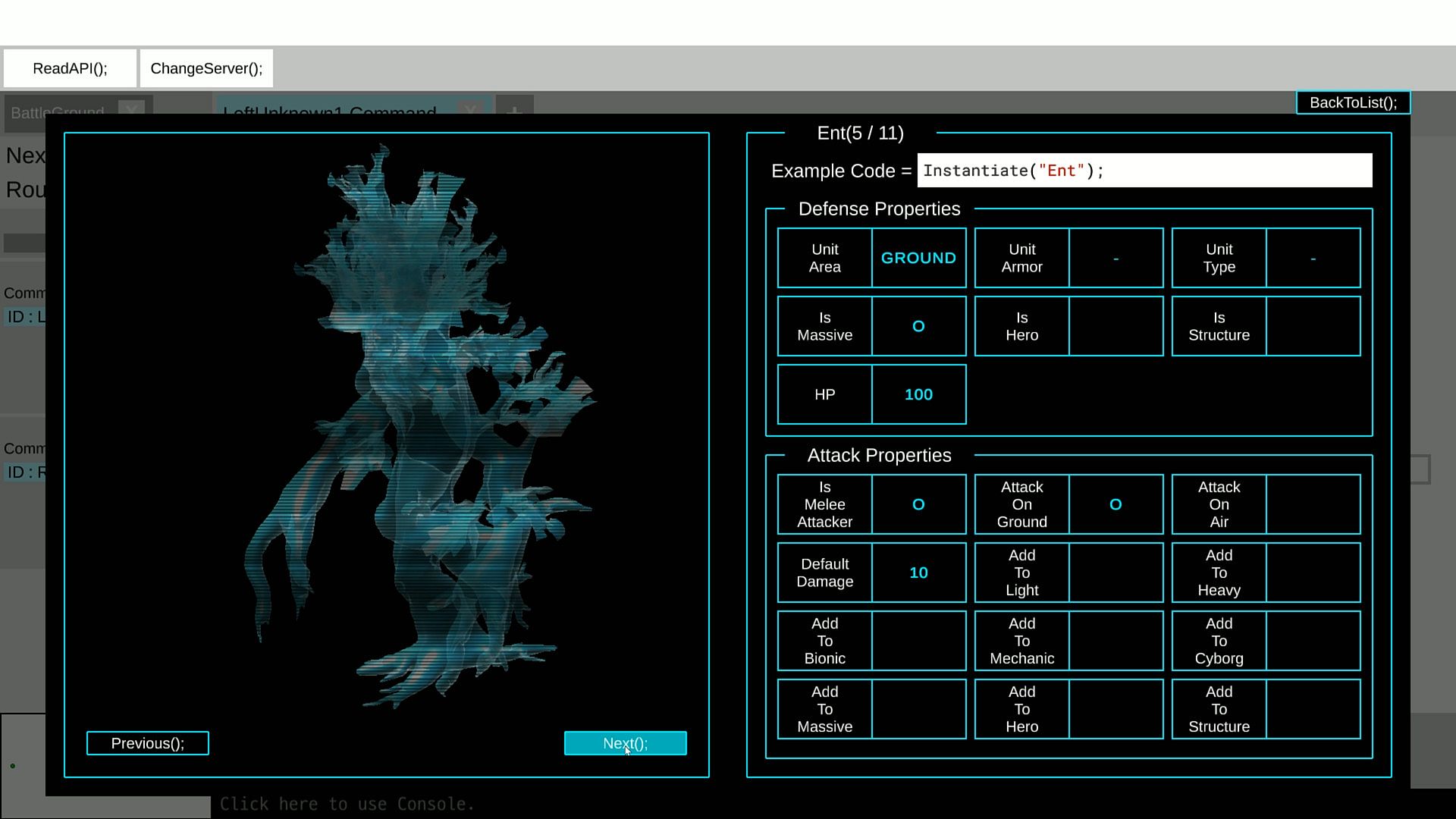Click the Previous(); button
The image size is (1456, 819).
tap(148, 743)
